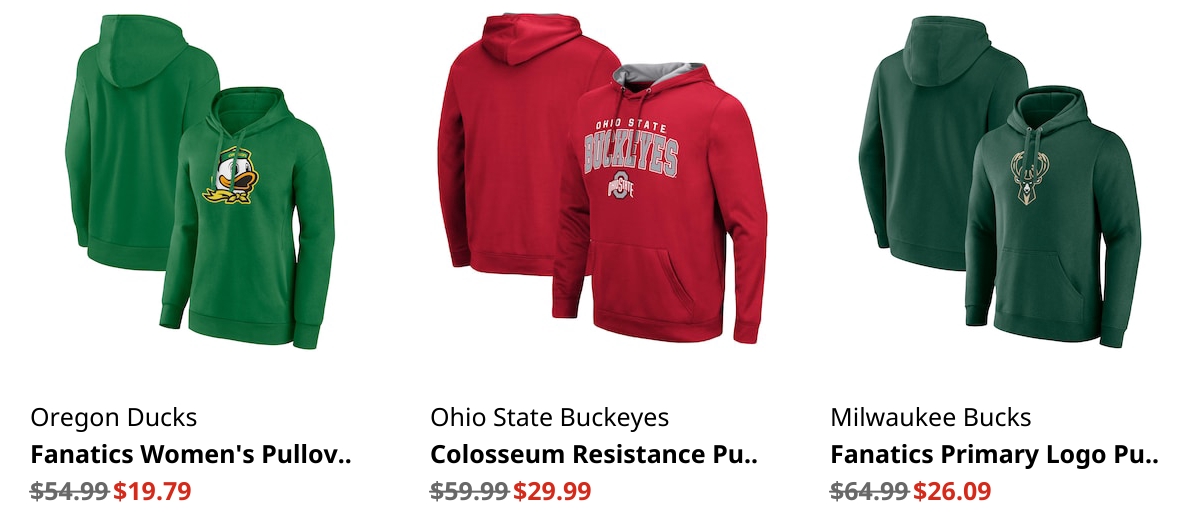Open the Oregon Ducks team link
This screenshot has height=530, width=1200.
click(114, 417)
